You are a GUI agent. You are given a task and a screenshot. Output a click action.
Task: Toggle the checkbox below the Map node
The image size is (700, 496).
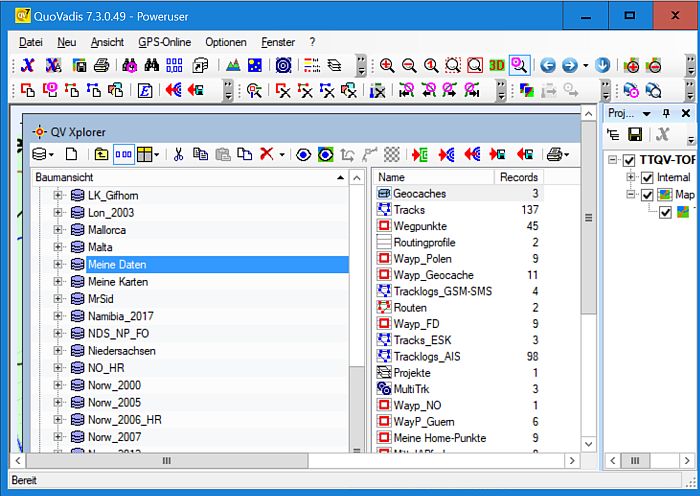click(665, 213)
